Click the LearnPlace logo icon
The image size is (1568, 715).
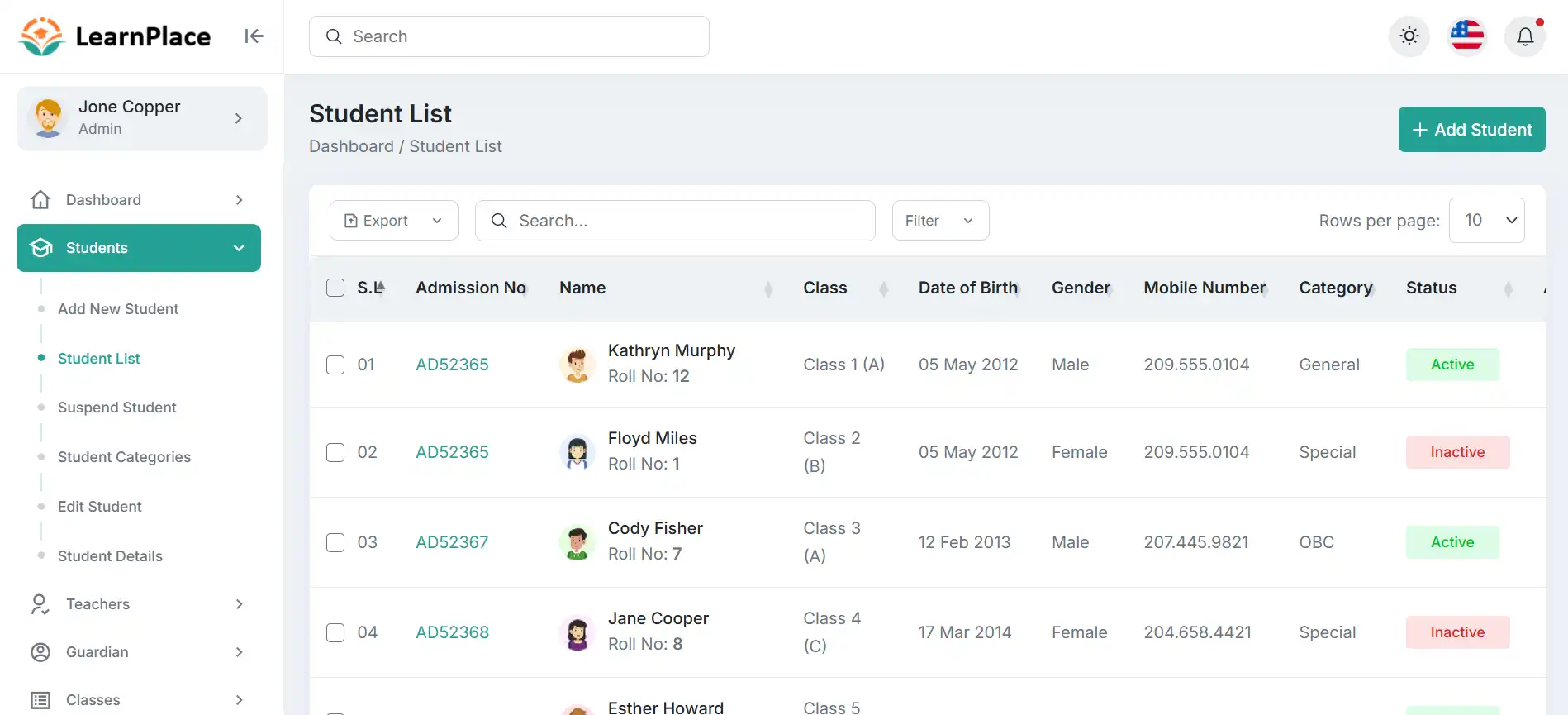click(x=41, y=36)
